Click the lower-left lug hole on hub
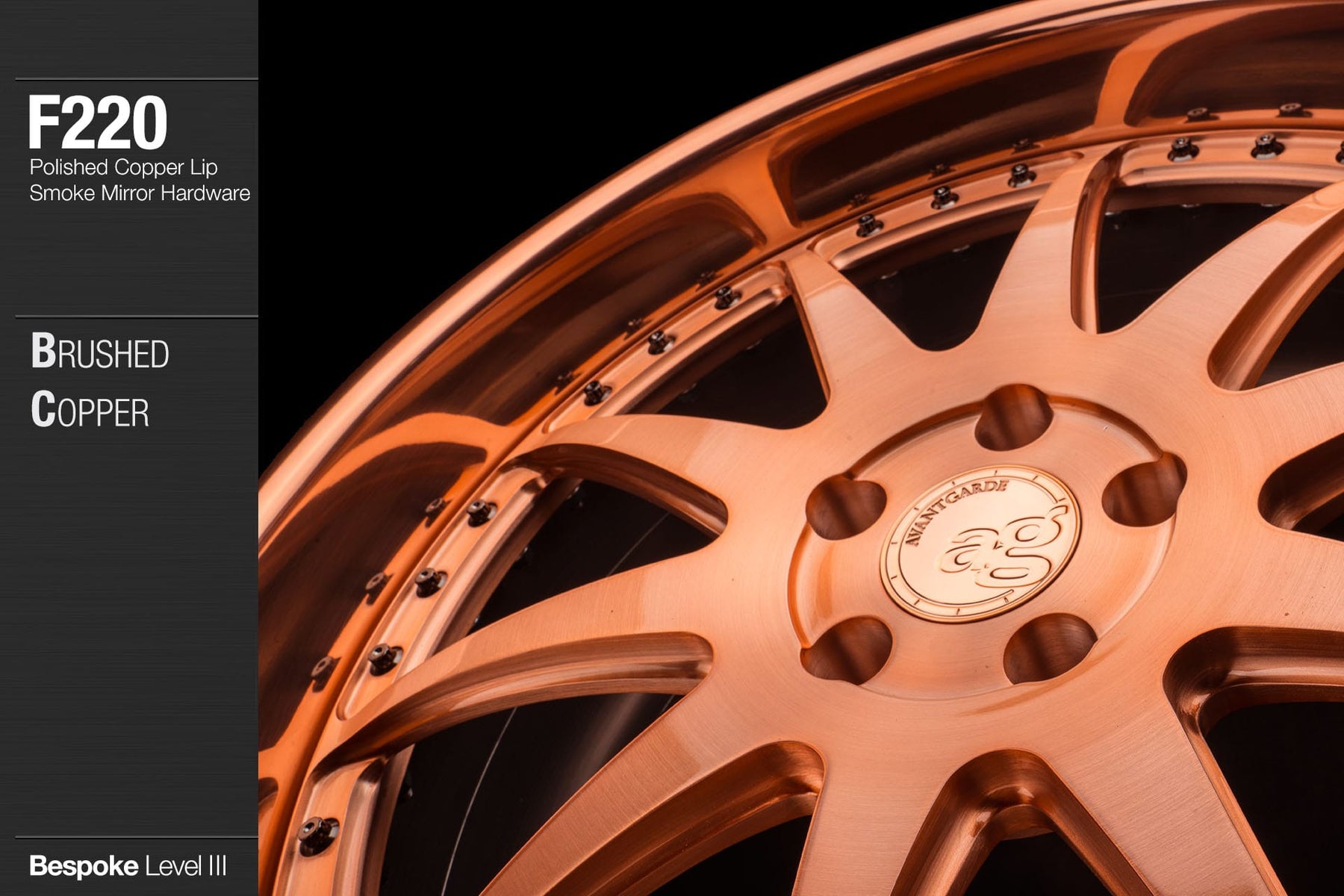The width and height of the screenshot is (1344, 896). [x=847, y=650]
